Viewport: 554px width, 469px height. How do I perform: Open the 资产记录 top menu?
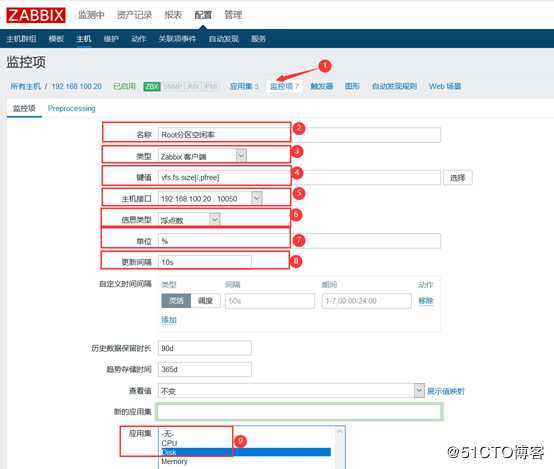(134, 15)
